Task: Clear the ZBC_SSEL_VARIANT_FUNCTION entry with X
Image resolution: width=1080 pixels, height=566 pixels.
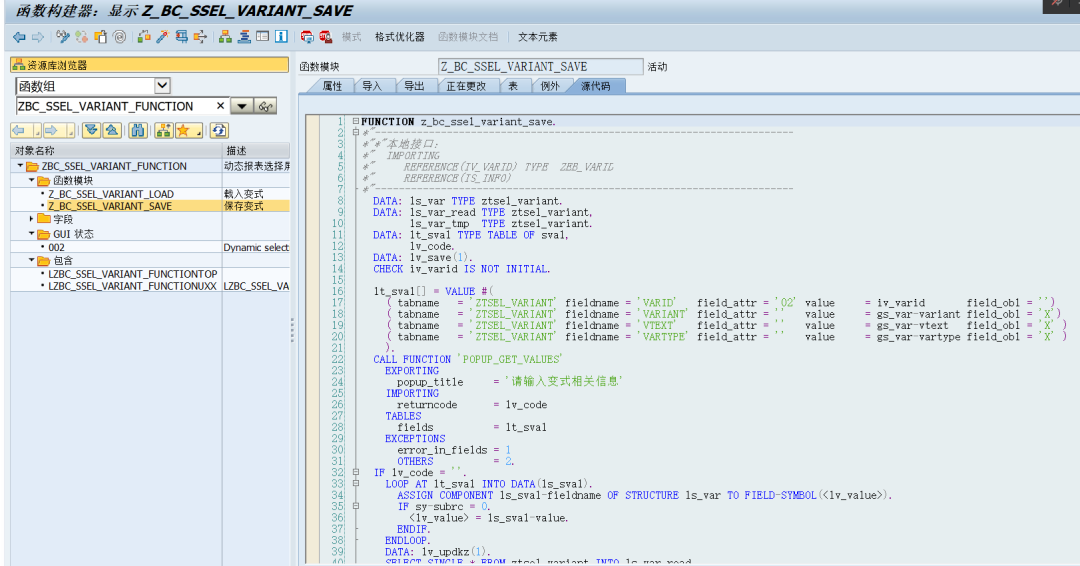Action: pos(220,106)
